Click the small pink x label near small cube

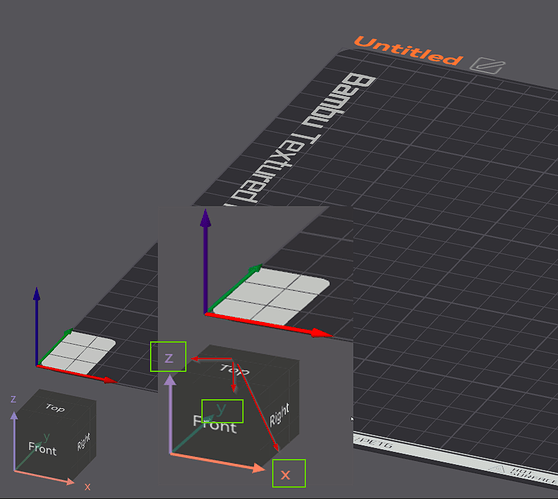[88, 487]
